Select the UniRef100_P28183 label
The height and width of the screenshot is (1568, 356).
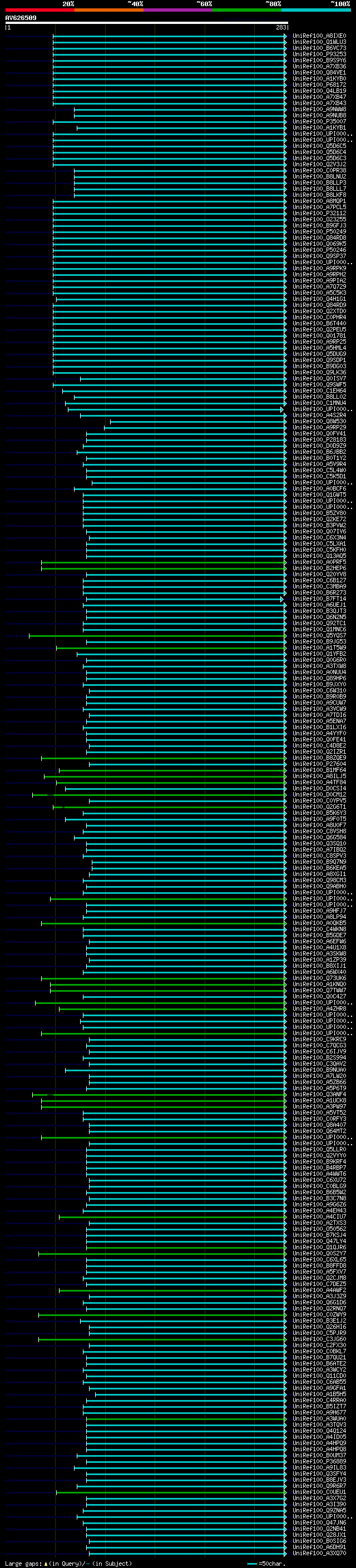click(x=319, y=439)
